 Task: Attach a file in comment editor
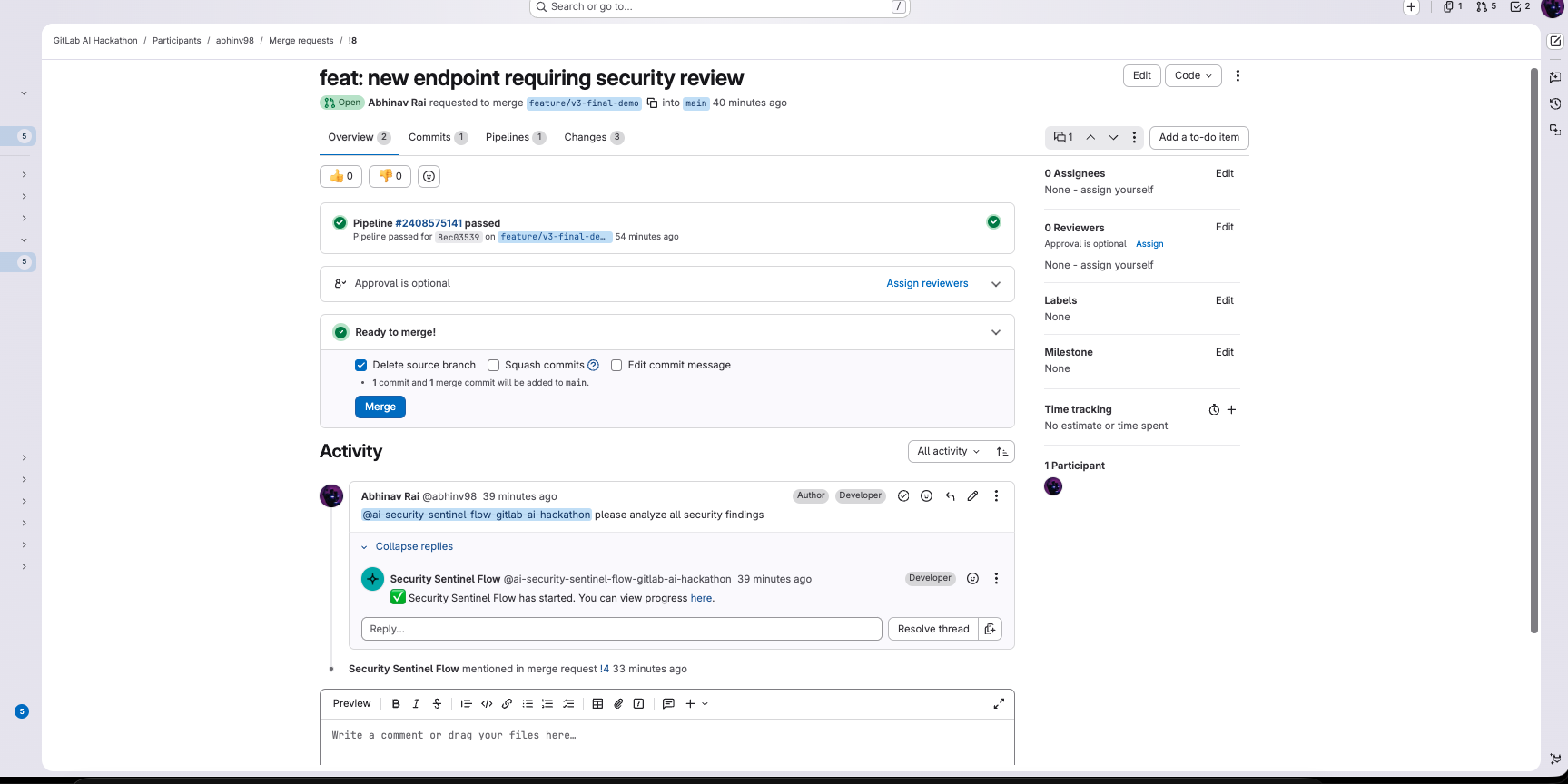click(x=618, y=703)
